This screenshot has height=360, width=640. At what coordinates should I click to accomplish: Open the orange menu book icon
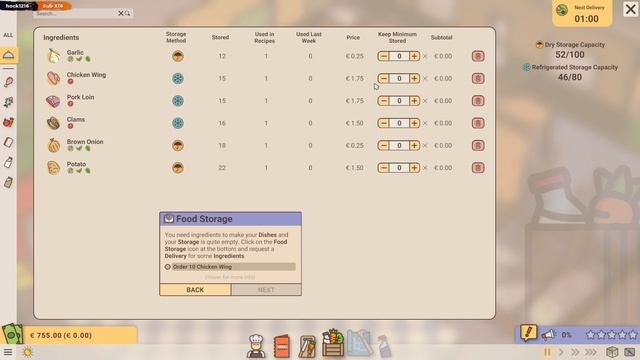pos(282,347)
